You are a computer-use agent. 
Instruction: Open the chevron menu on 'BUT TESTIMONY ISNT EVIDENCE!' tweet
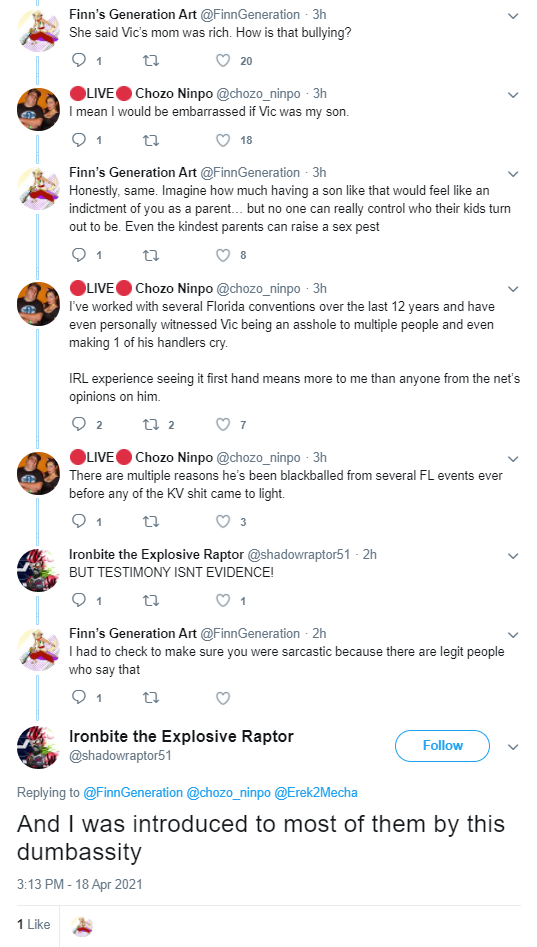(x=513, y=555)
